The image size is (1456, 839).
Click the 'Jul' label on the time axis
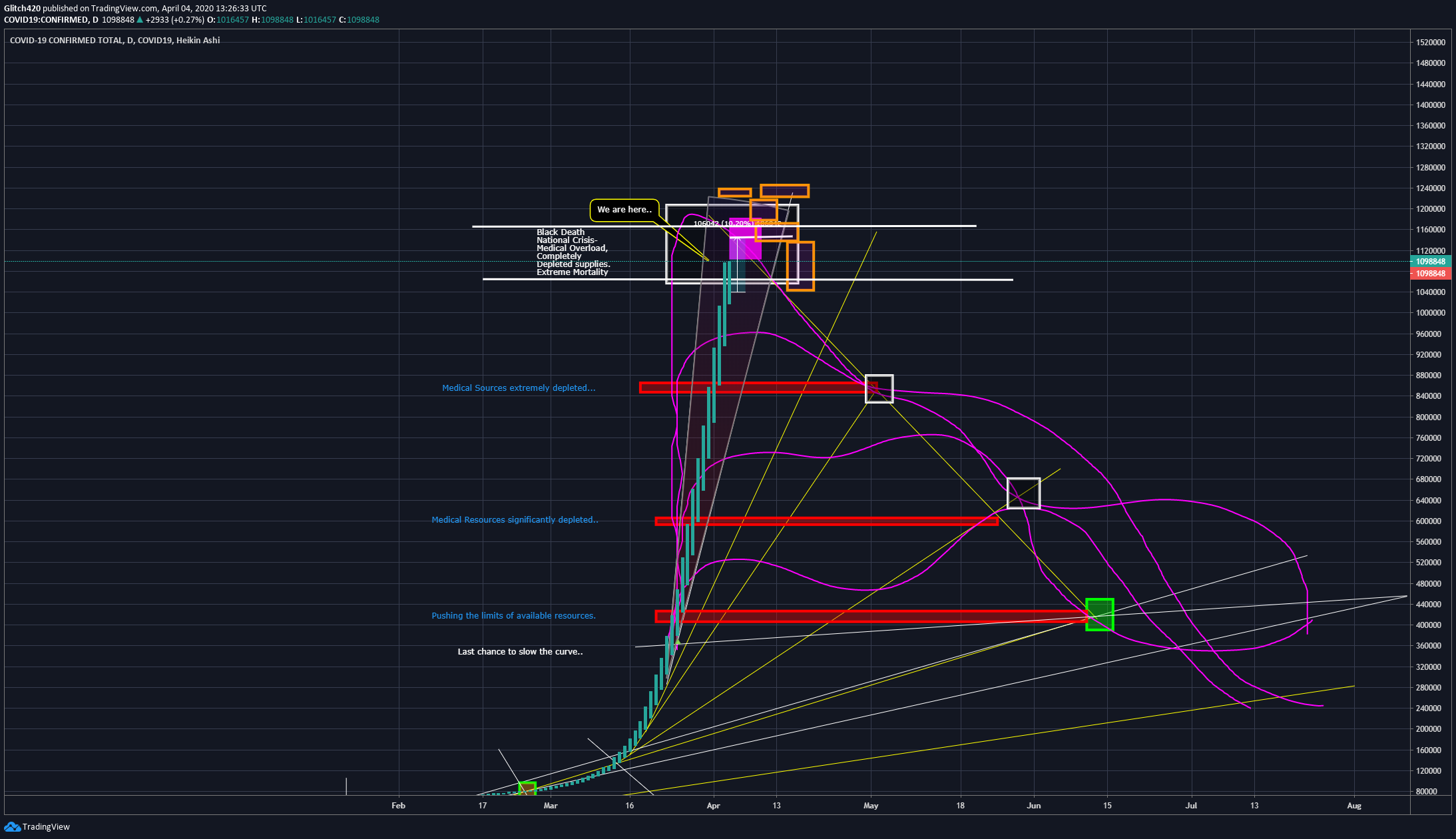pyautogui.click(x=1191, y=806)
